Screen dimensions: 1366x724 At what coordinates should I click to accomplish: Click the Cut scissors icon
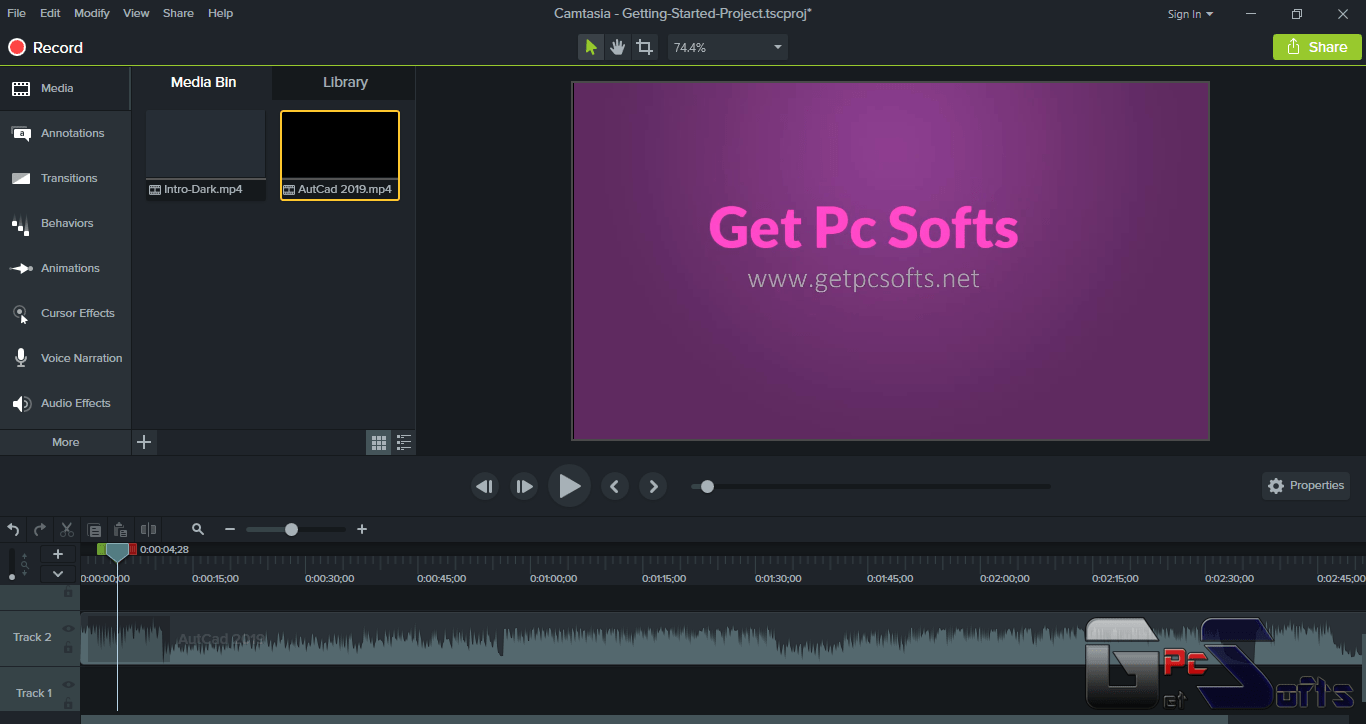coord(67,529)
